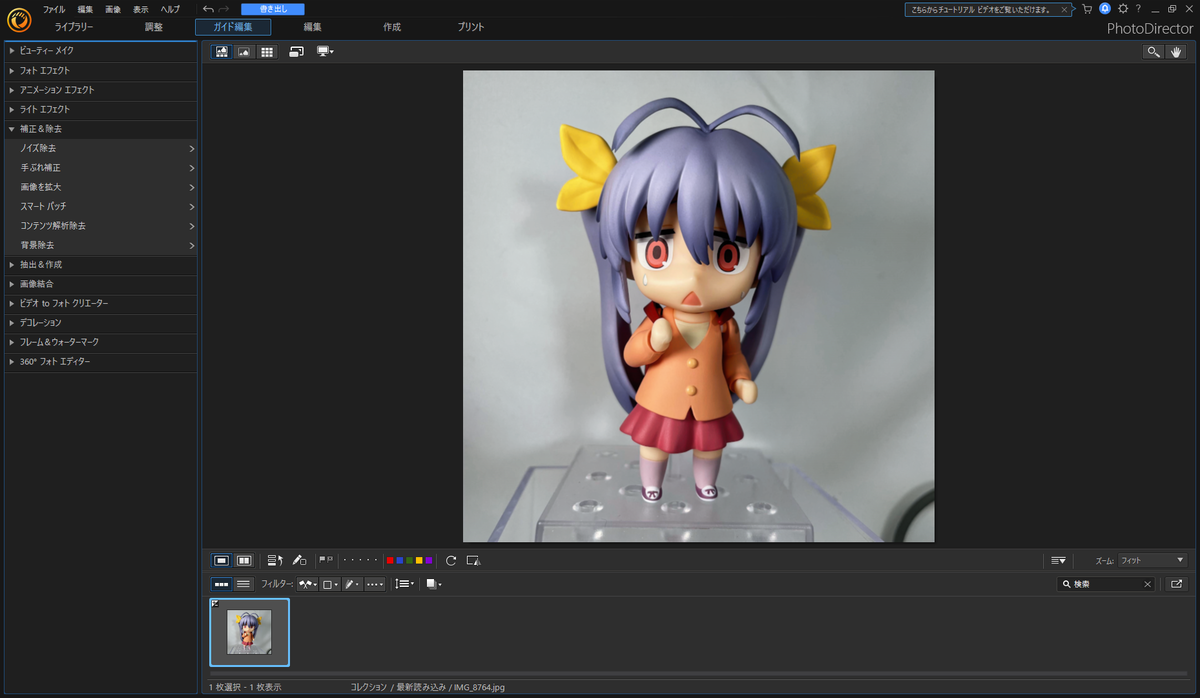Open the blue notification bell icon

(1105, 8)
